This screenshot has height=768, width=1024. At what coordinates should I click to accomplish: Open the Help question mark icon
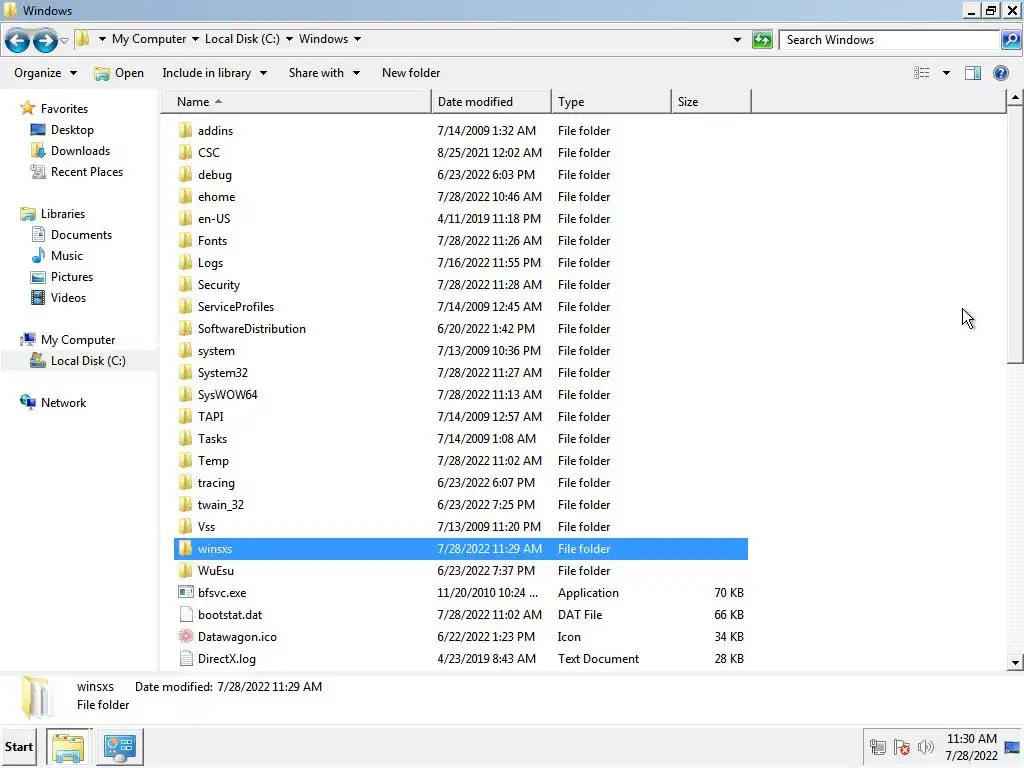tap(1000, 73)
